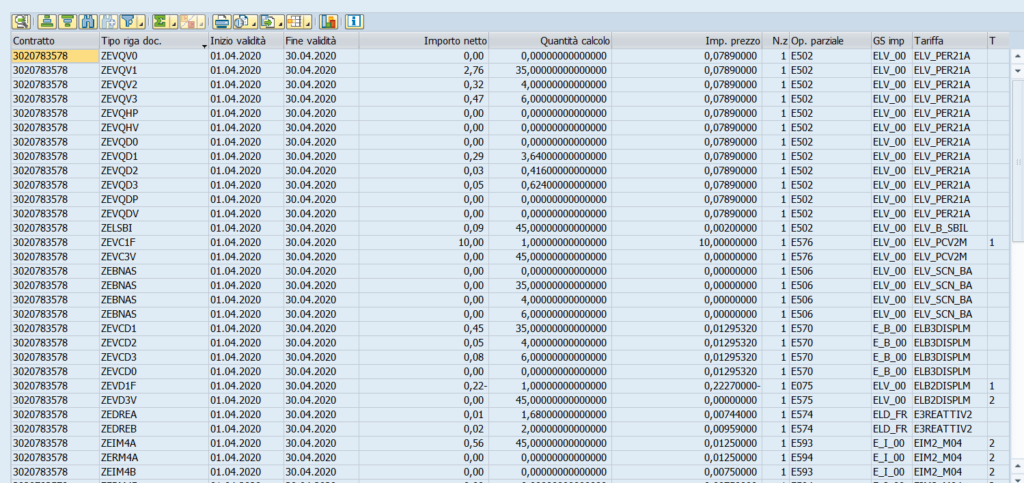This screenshot has height=483, width=1024.
Task: Click the 10,00000000 price value
Action: (x=687, y=242)
